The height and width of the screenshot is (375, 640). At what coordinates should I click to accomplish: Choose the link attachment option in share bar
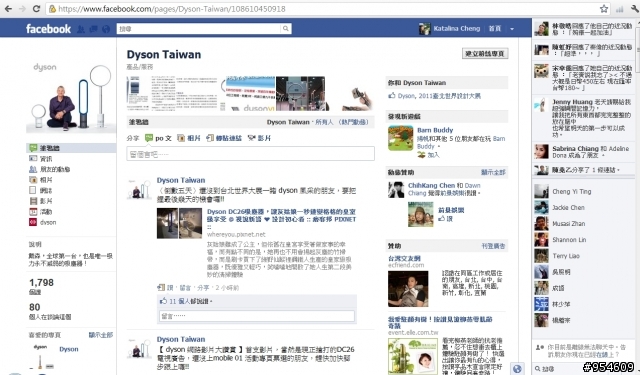(x=224, y=138)
